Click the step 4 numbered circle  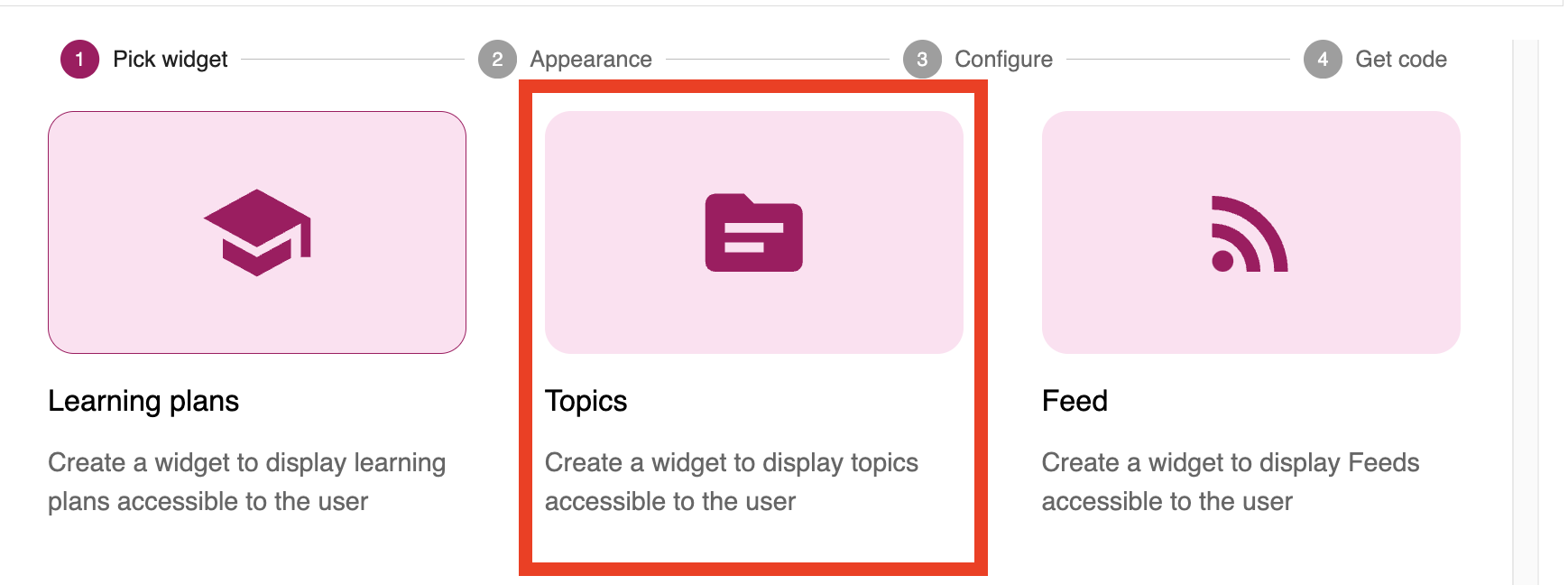coord(1323,60)
